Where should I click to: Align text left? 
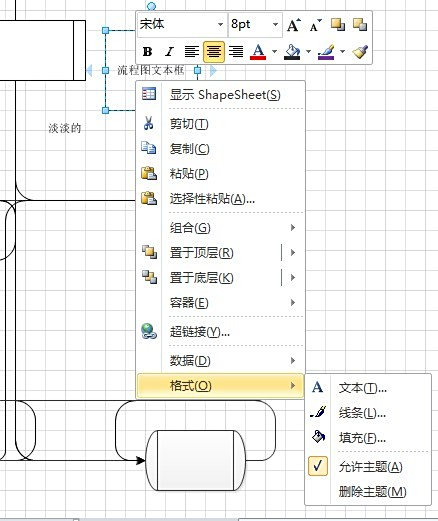tap(192, 52)
